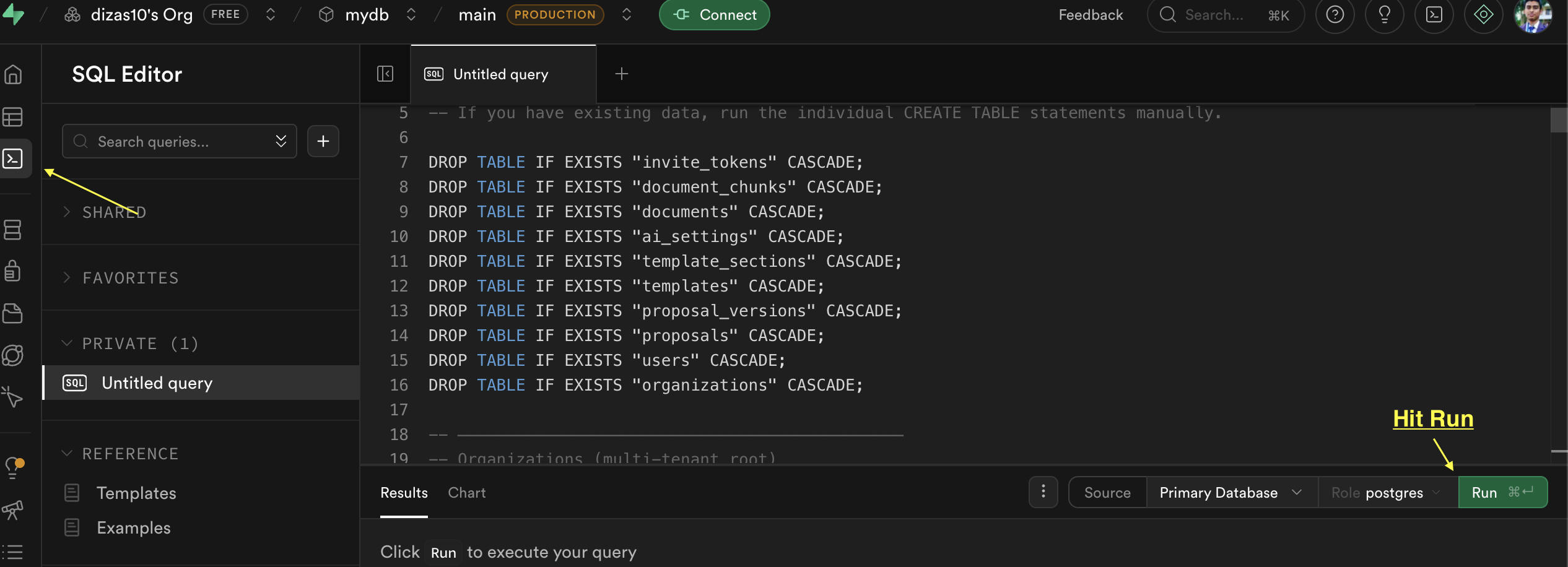Viewport: 1568px width, 567px height.
Task: Click the dizas10's Org breadcrumb link
Action: coord(142,15)
